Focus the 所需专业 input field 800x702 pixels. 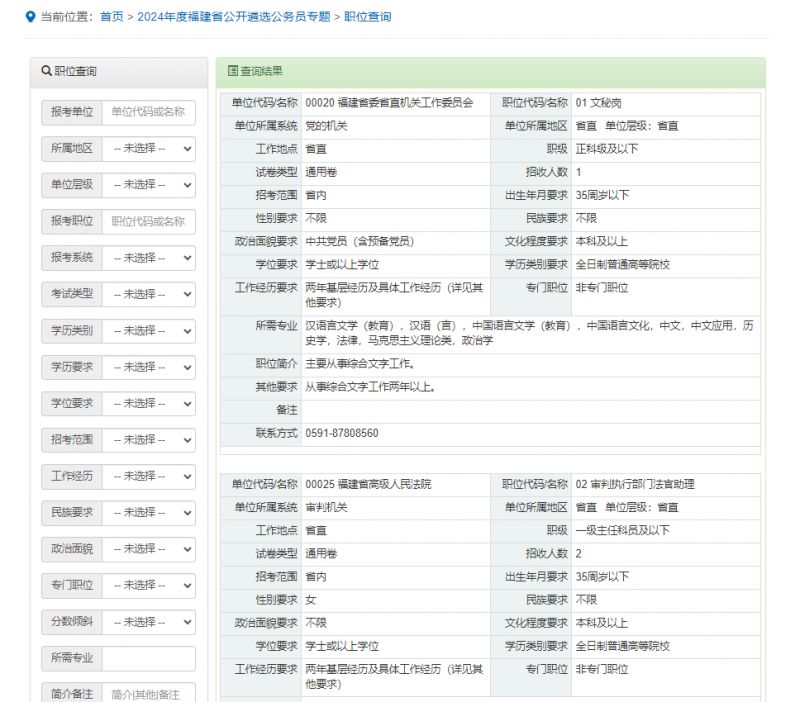148,659
